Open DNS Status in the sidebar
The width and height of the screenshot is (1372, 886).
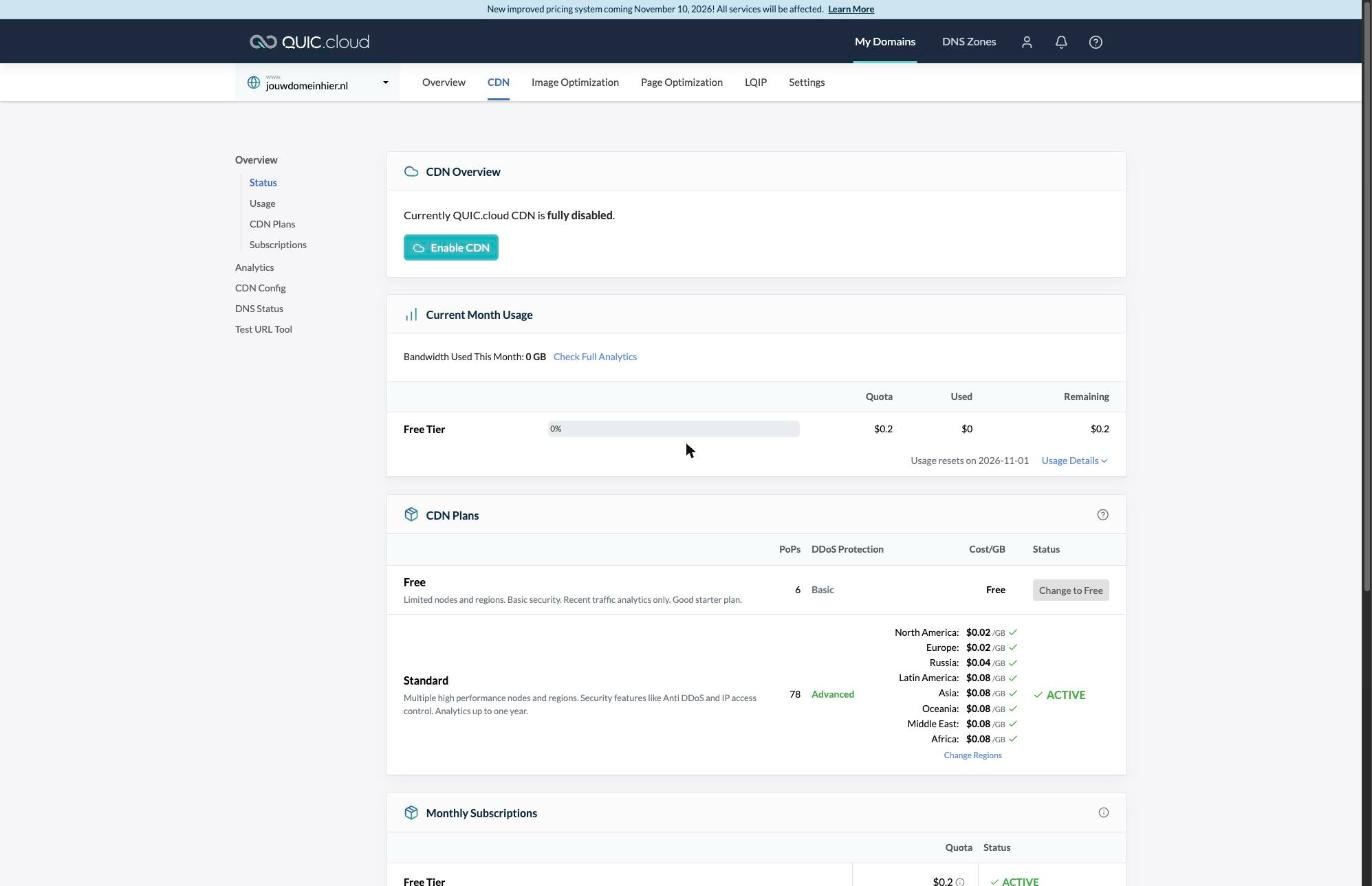pos(259,309)
